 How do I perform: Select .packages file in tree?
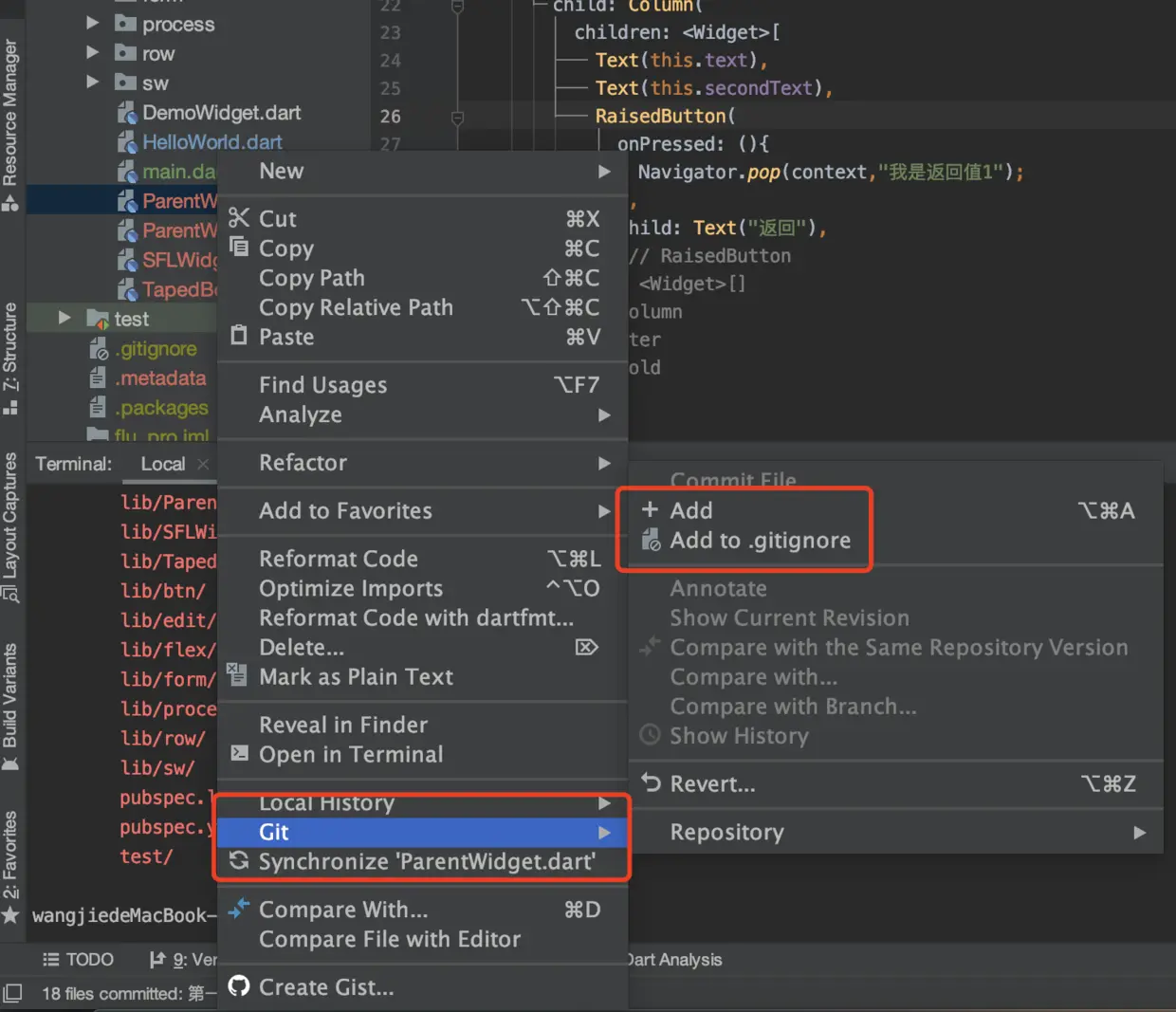click(161, 407)
